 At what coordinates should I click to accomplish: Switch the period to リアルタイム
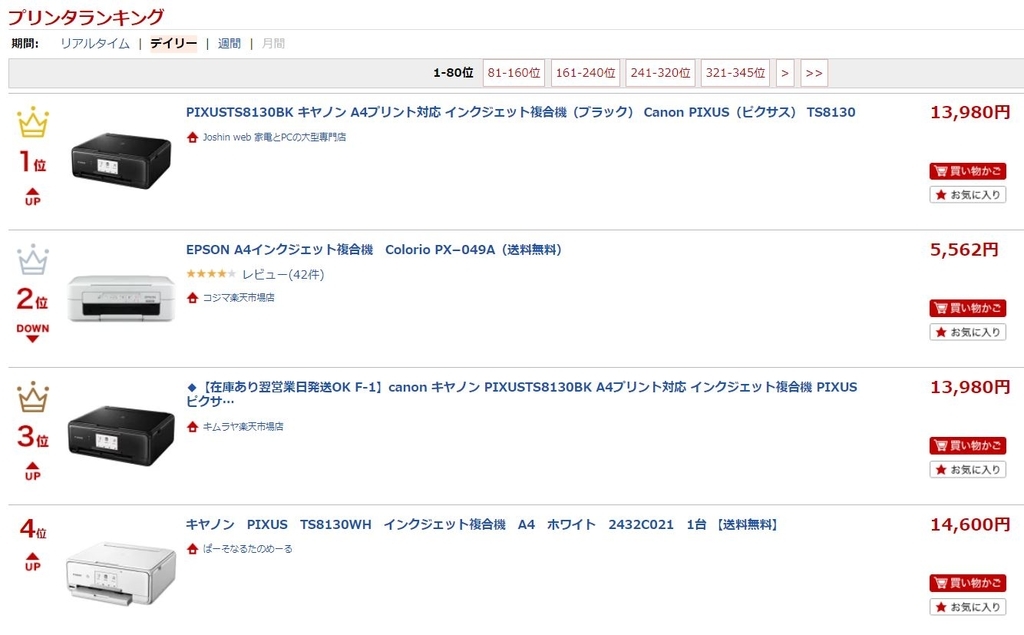pos(95,44)
